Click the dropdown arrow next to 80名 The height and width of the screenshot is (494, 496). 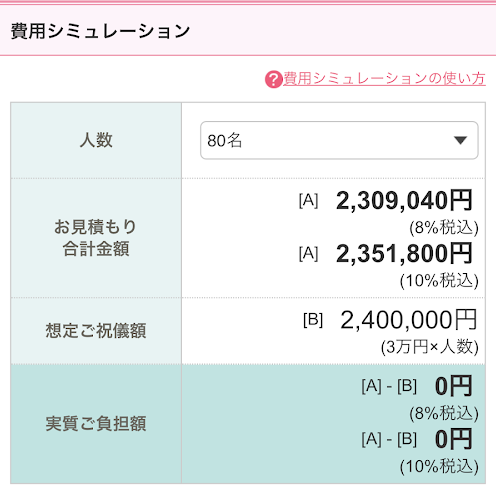pos(460,140)
